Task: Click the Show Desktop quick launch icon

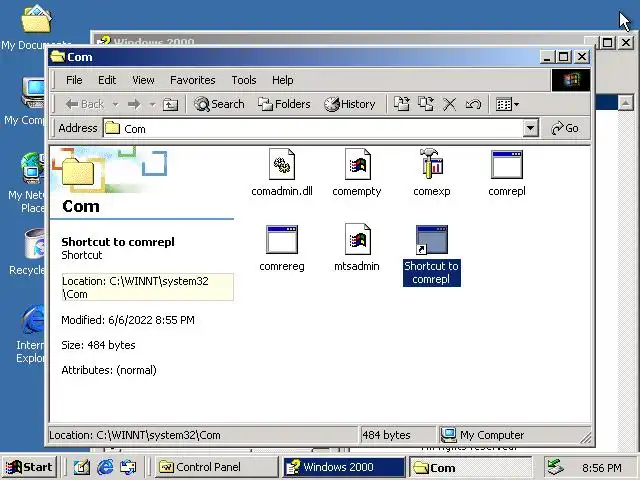Action: (x=82, y=467)
